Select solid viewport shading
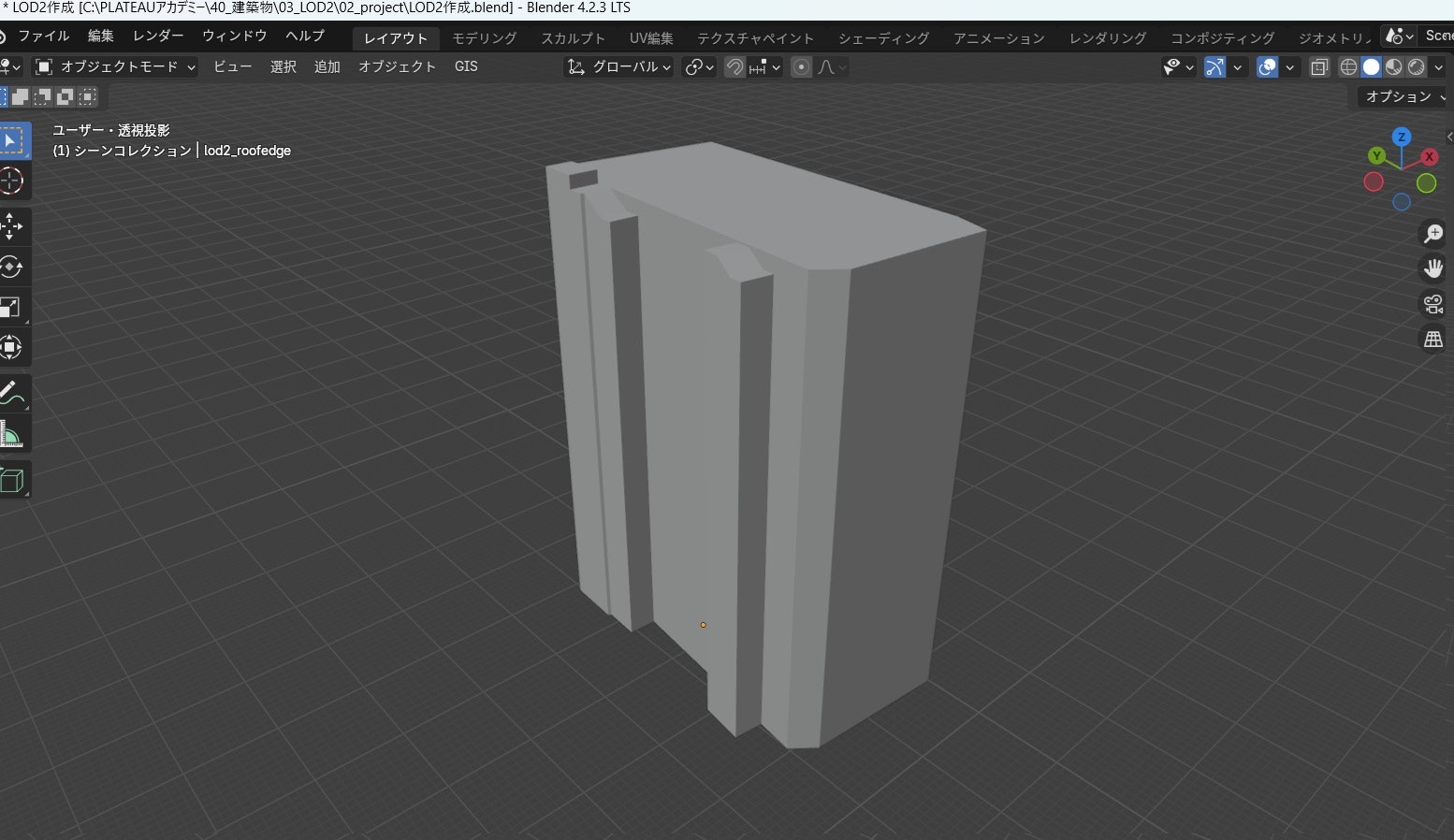This screenshot has height=840, width=1454. [x=1371, y=66]
